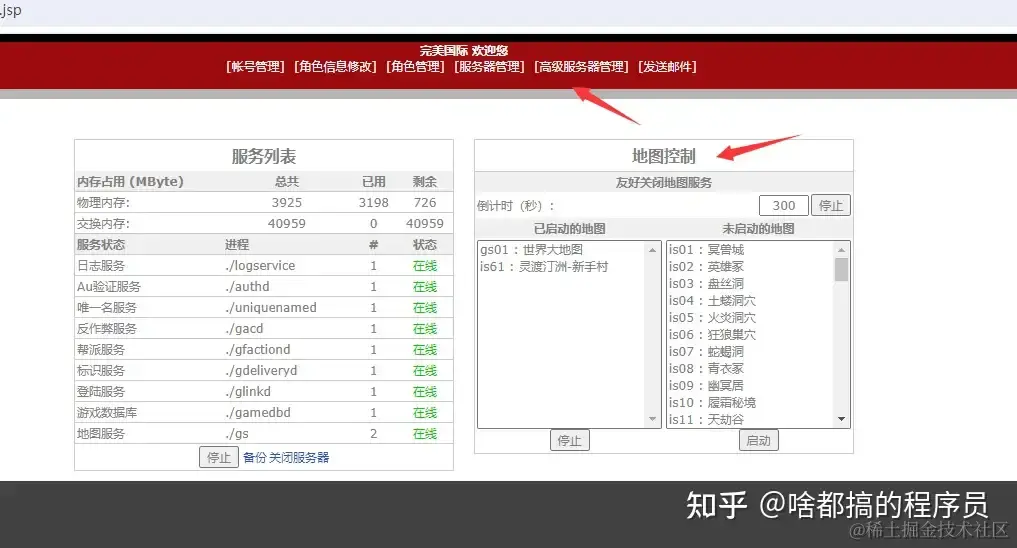Click the 服务列表 panel heading

coord(263,156)
